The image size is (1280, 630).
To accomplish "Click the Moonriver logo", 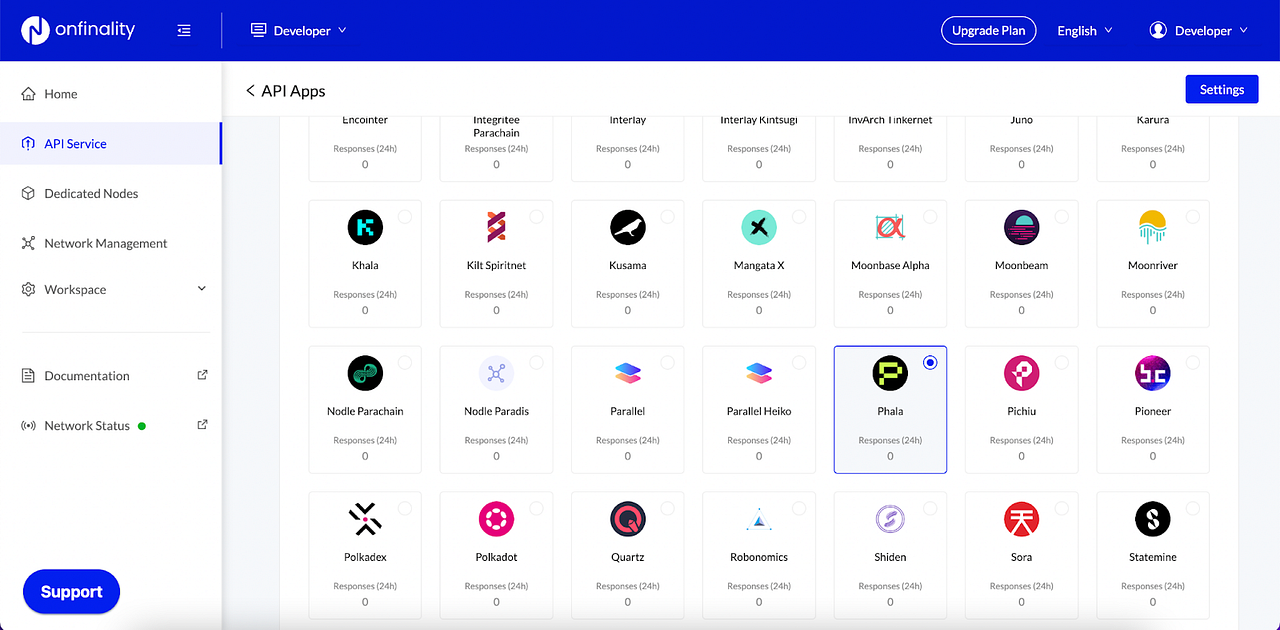I will pos(1153,228).
